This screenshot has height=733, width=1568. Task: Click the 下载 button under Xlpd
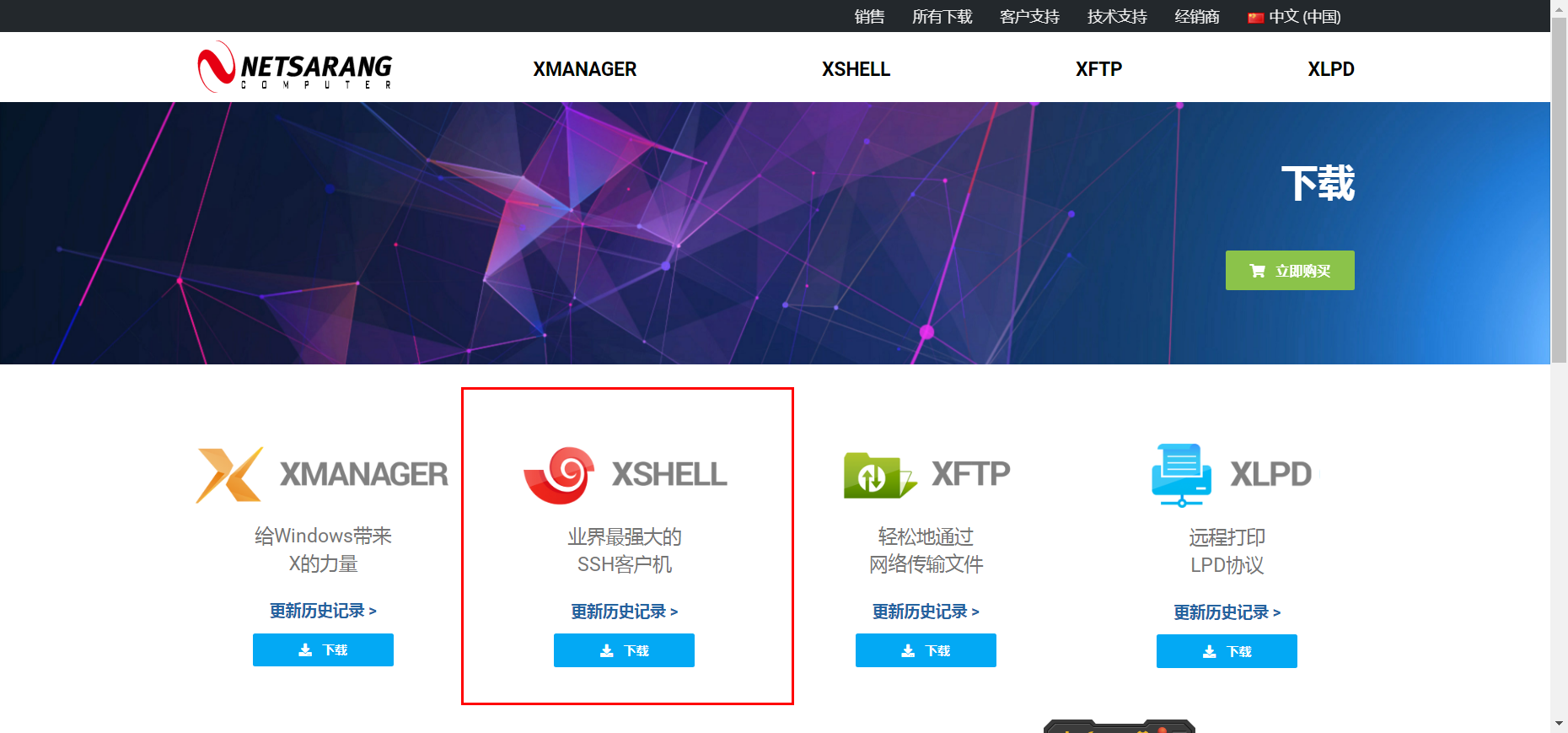pyautogui.click(x=1227, y=651)
